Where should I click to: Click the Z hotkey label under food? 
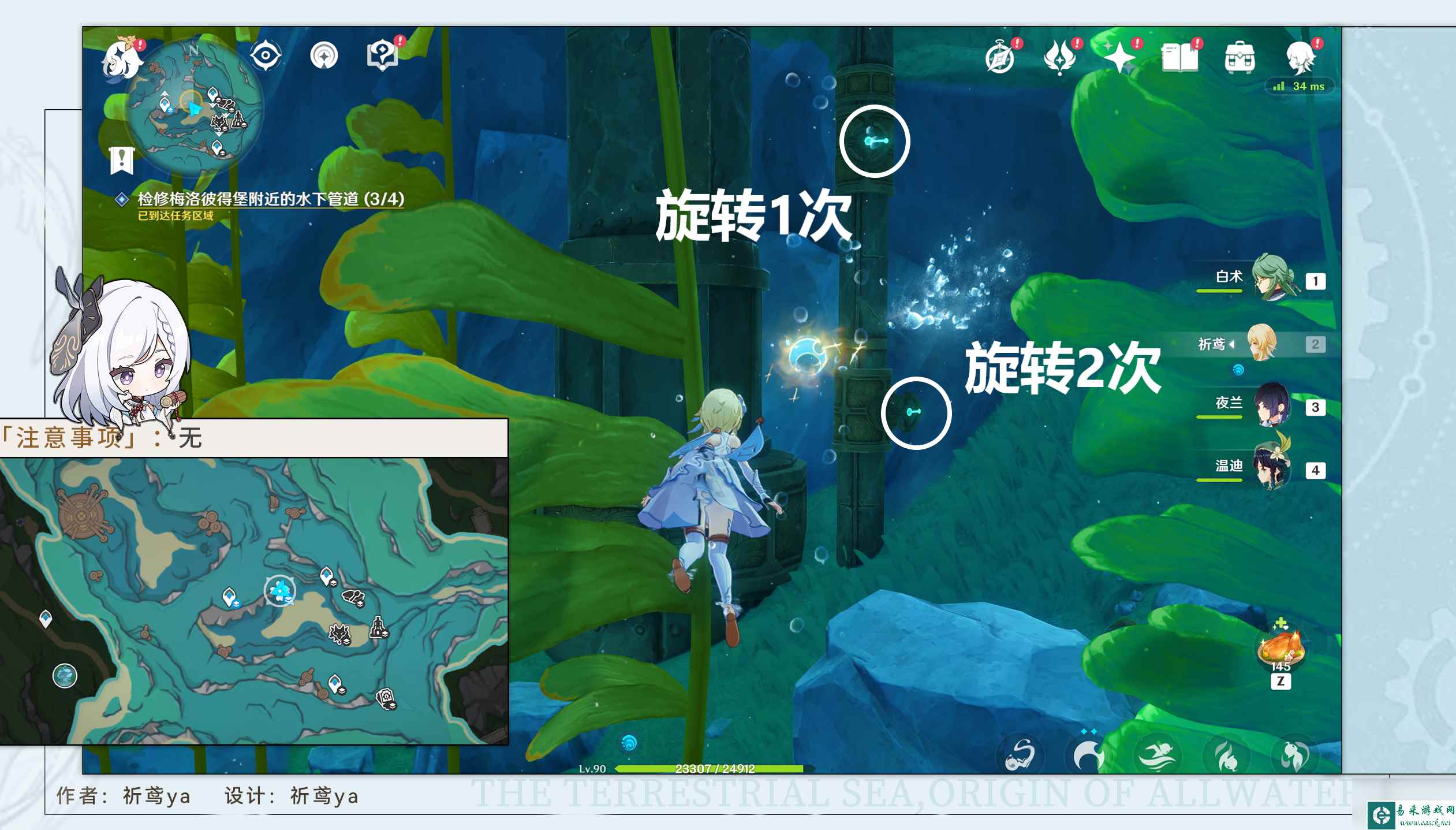point(1280,681)
